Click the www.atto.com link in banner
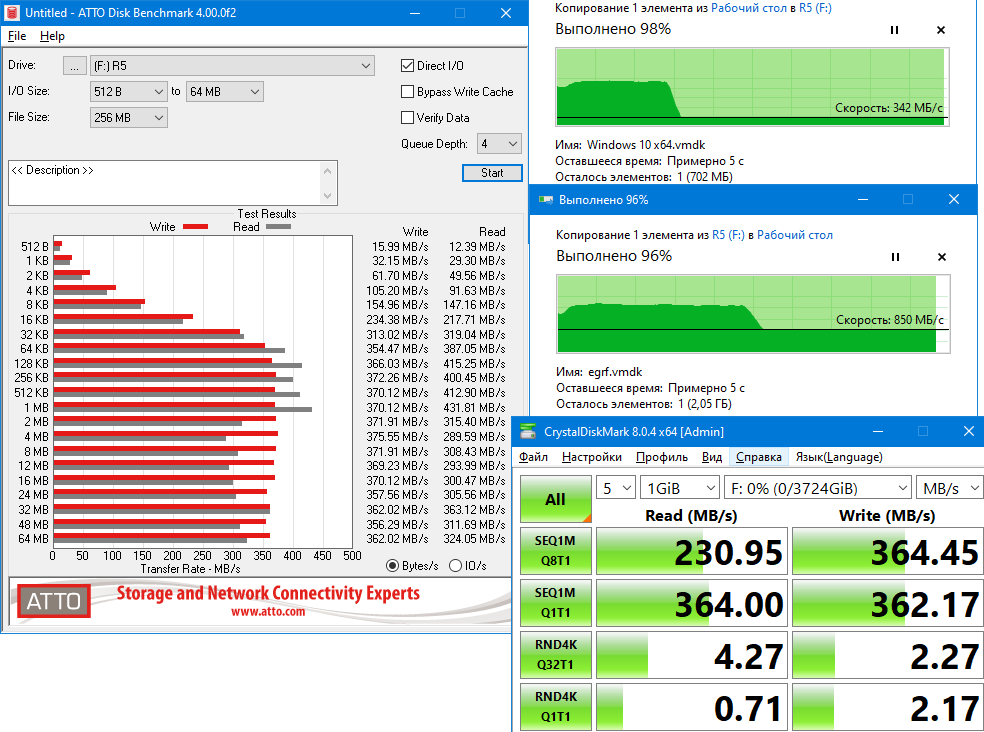984x732 pixels. 268,611
